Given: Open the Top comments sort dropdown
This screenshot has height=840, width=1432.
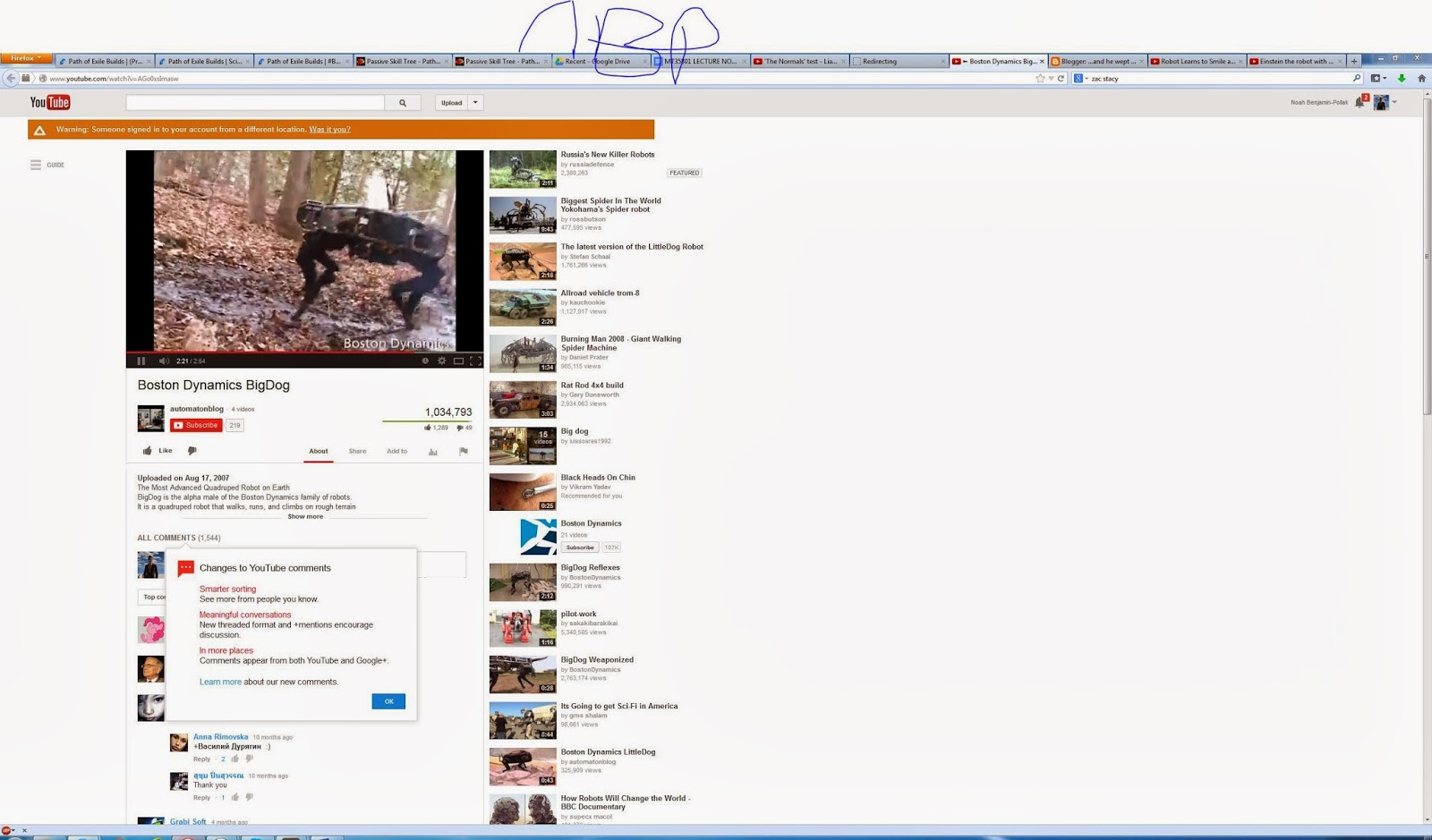Looking at the screenshot, I should point(153,597).
